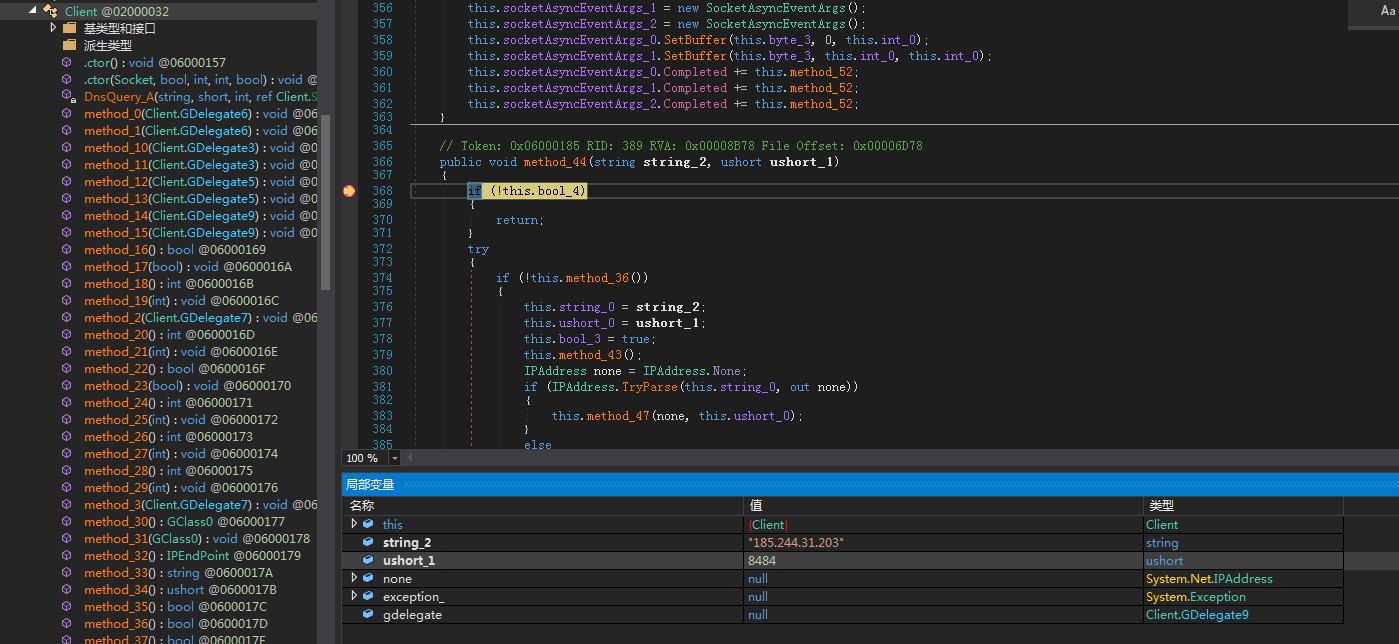
Task: Click the string_2 variable icon in locals
Action: pyautogui.click(x=368, y=542)
